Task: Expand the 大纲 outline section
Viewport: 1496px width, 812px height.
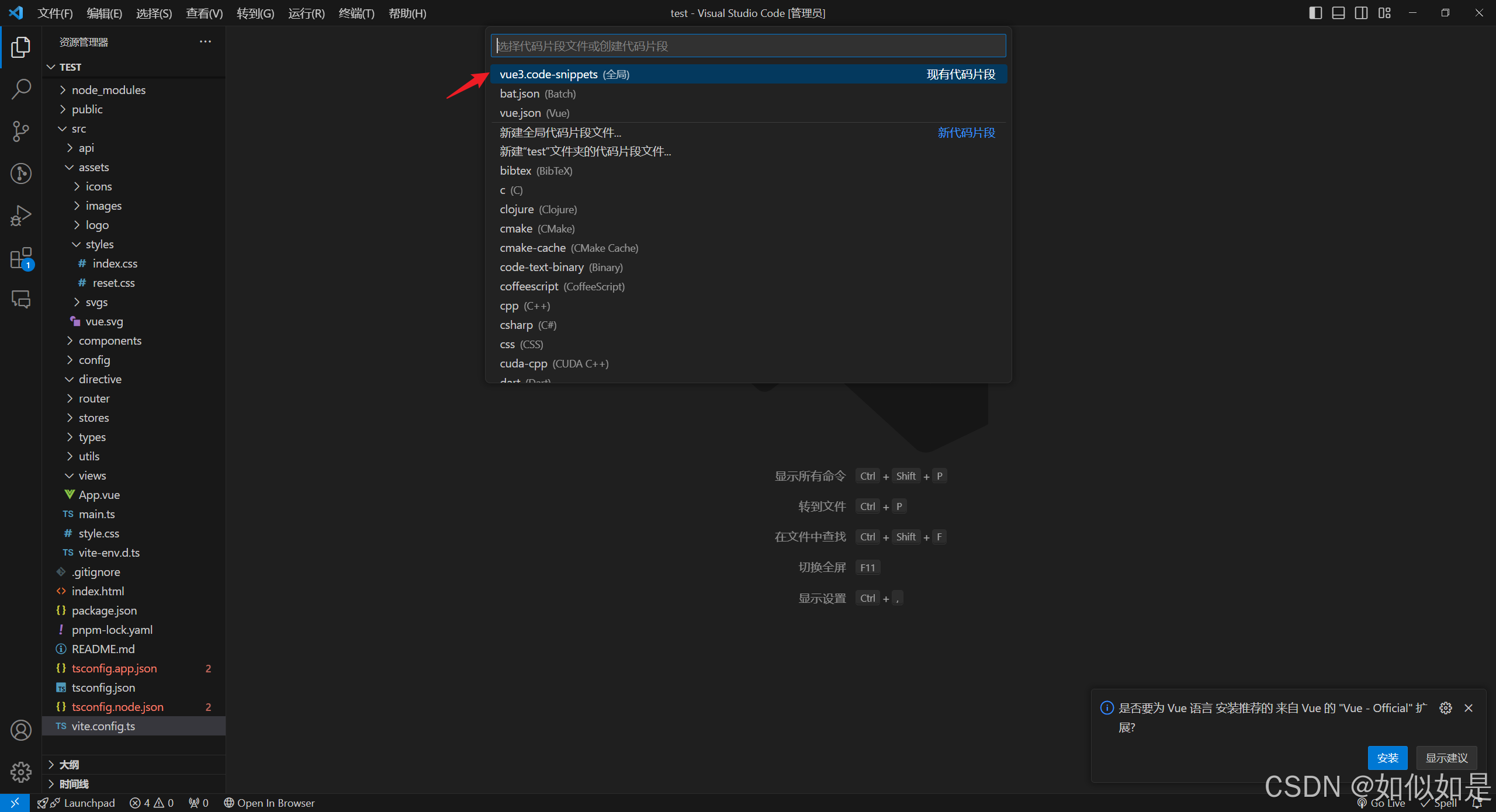Action: coord(69,765)
